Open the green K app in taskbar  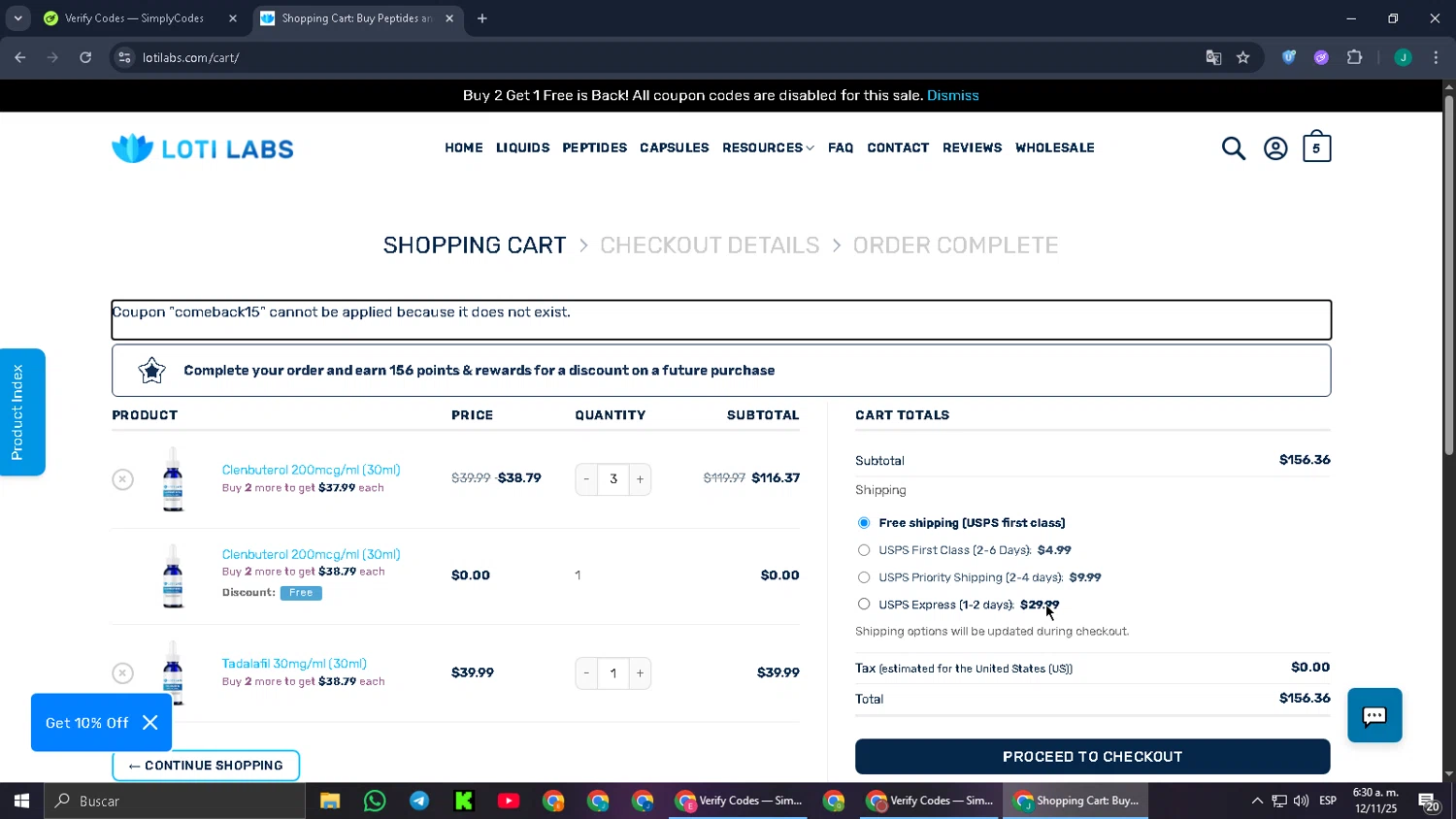[464, 801]
